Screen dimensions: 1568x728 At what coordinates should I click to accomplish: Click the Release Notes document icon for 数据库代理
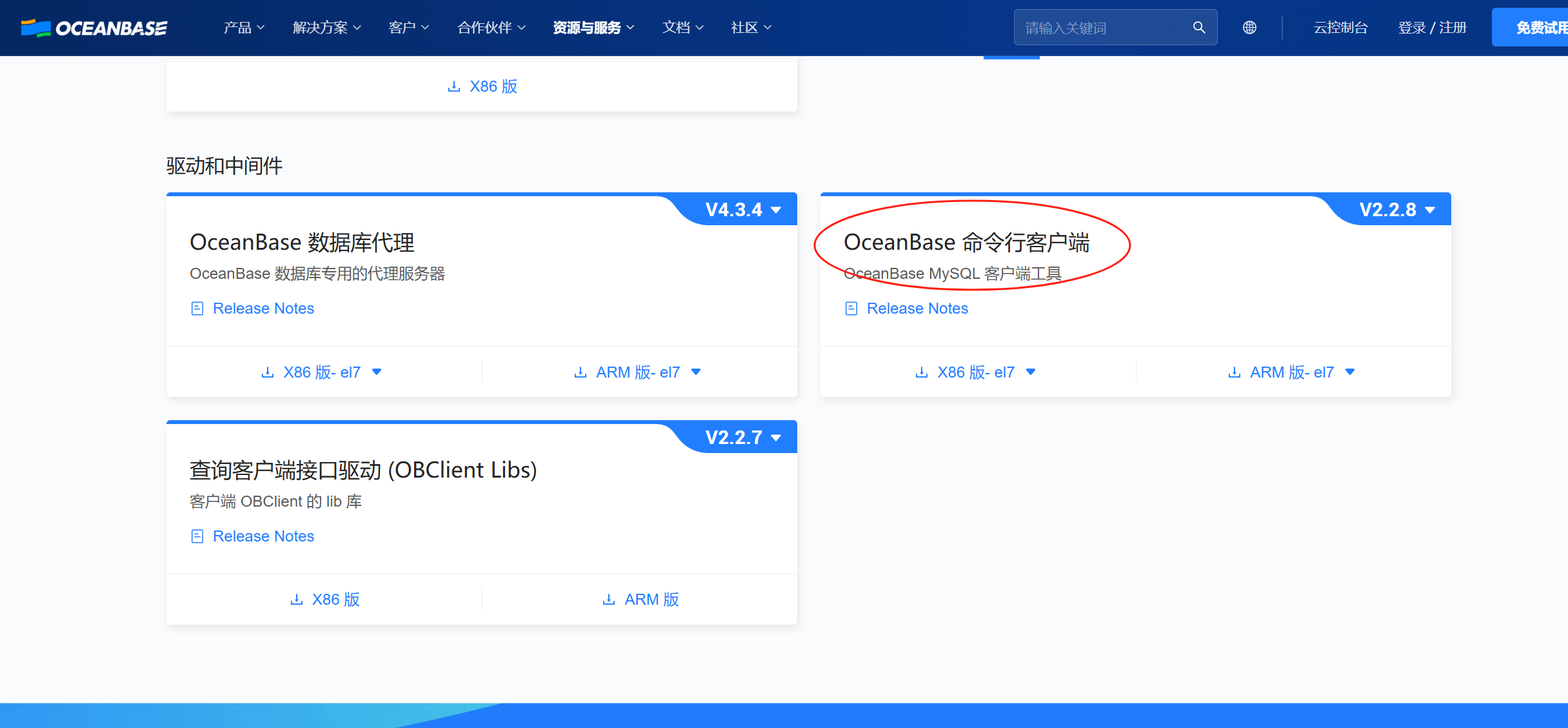pos(197,308)
